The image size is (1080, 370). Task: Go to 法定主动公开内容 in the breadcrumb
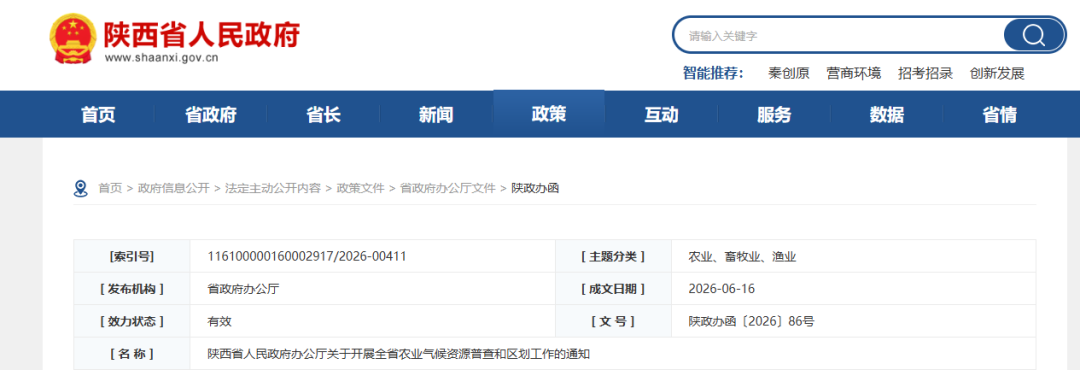273,188
